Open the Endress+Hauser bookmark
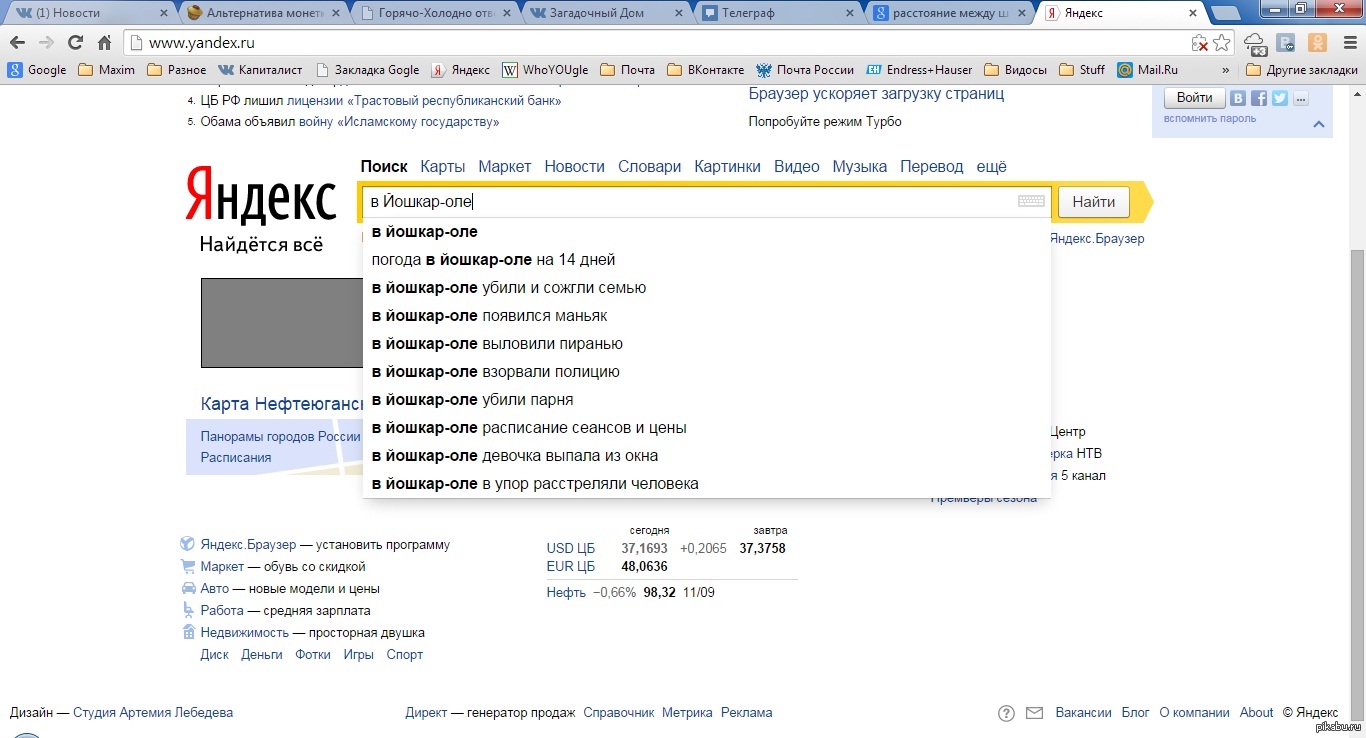1366x738 pixels. pyautogui.click(x=919, y=70)
